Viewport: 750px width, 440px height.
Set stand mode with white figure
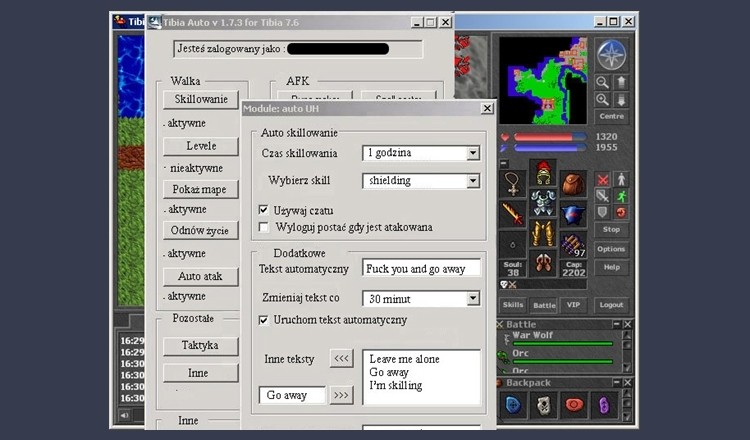pos(621,180)
